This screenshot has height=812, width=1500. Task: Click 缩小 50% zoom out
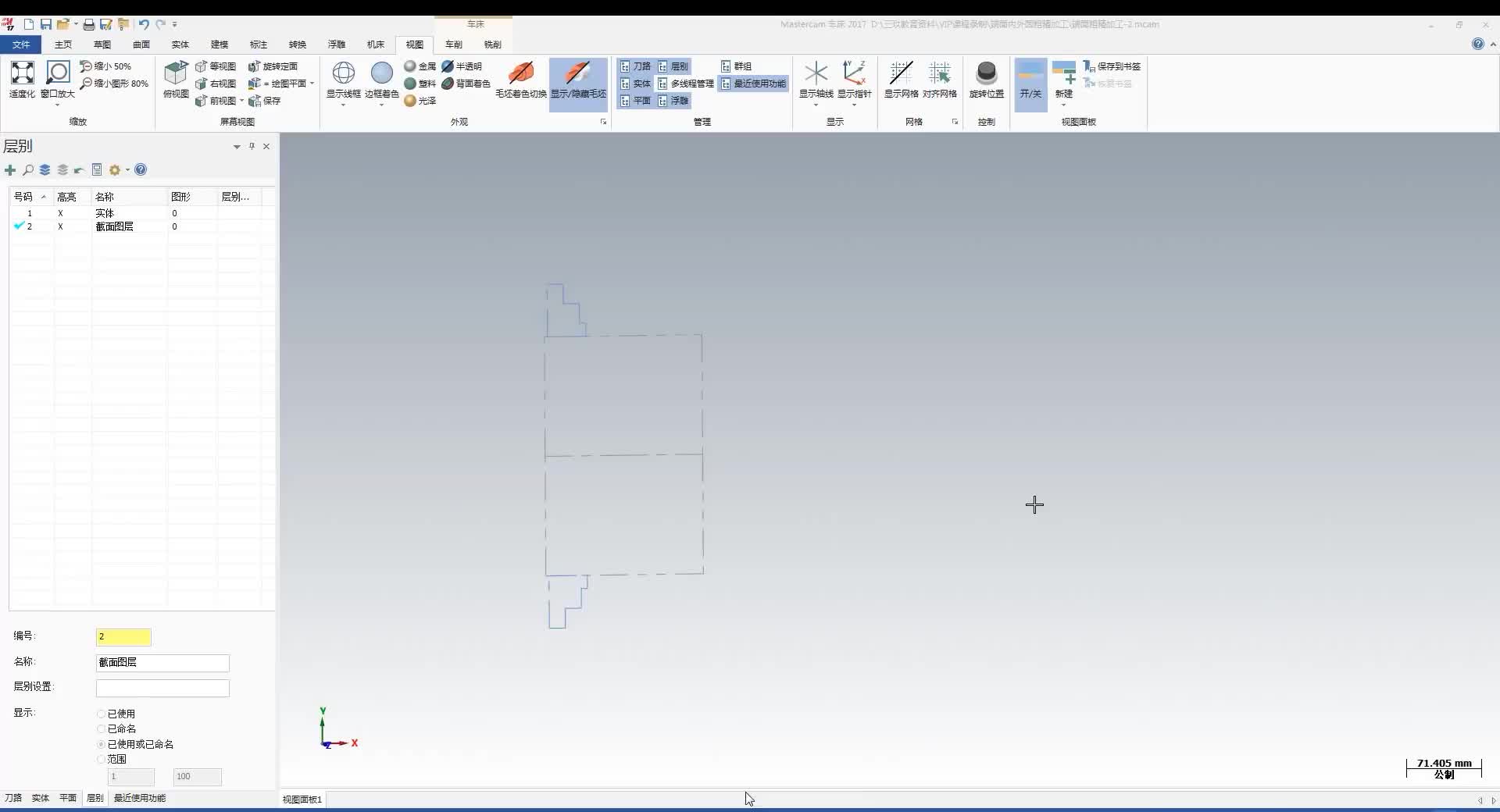coord(105,66)
